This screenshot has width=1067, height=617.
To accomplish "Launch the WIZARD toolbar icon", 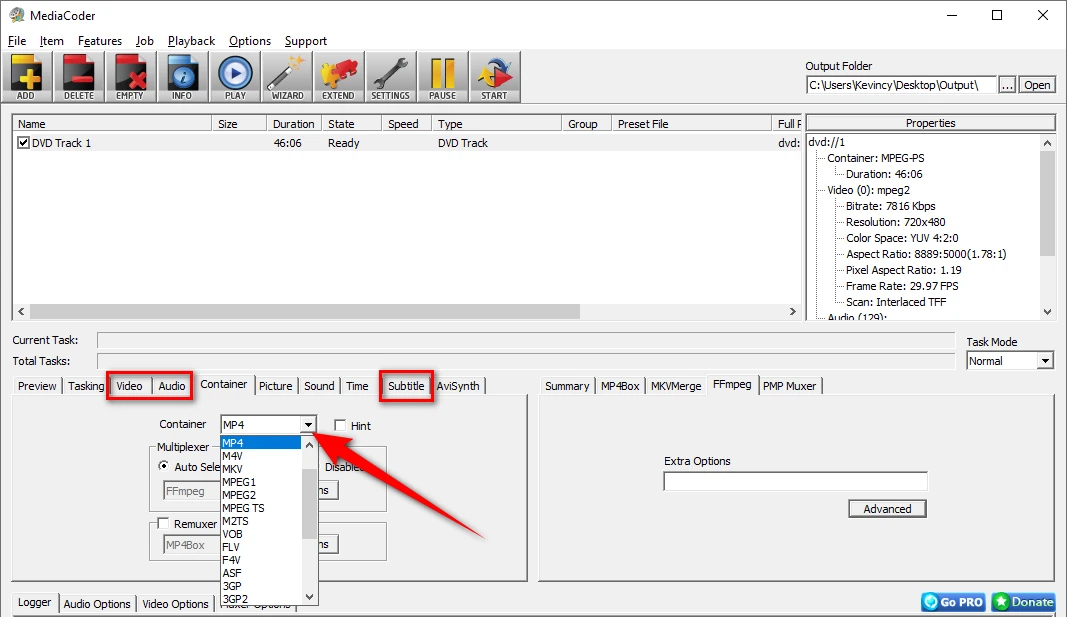I will click(x=287, y=77).
